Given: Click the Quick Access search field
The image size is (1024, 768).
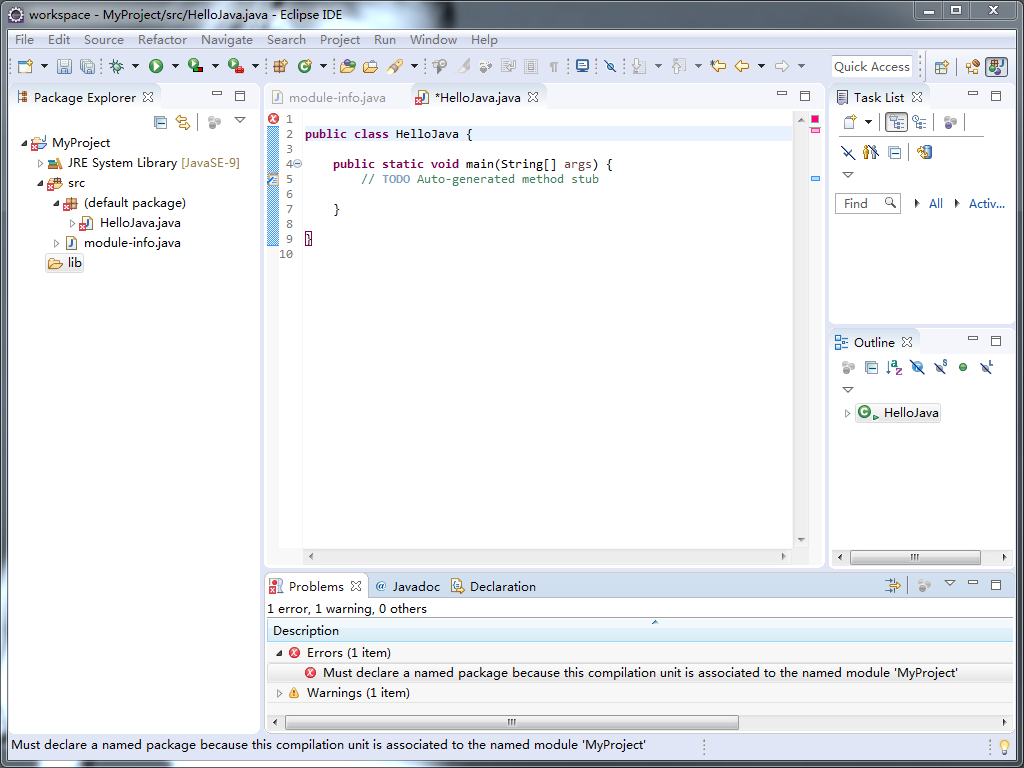Looking at the screenshot, I should 871,67.
